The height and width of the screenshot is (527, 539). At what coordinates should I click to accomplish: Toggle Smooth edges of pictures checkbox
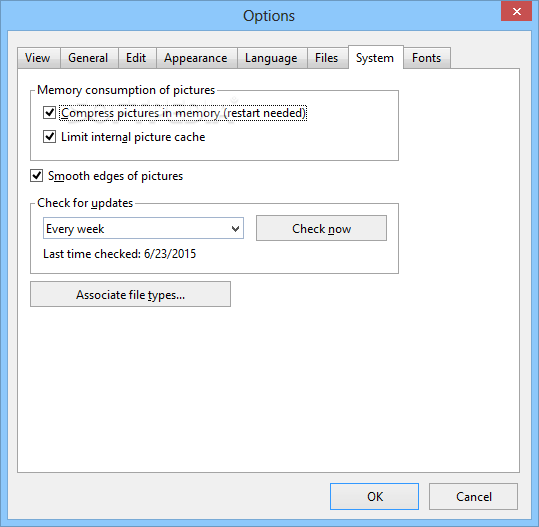(x=36, y=175)
